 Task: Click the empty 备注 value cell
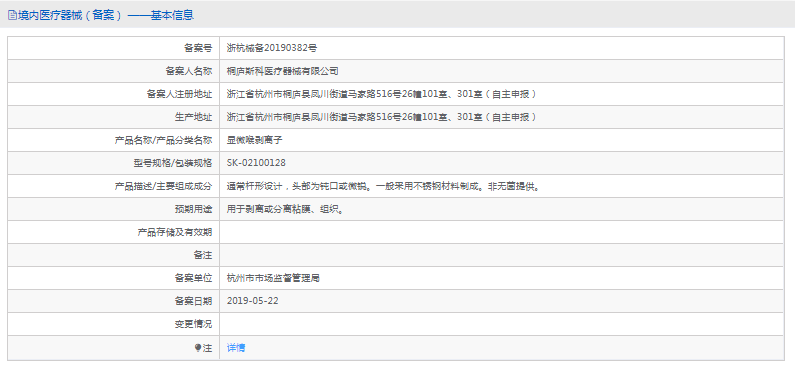(501, 255)
